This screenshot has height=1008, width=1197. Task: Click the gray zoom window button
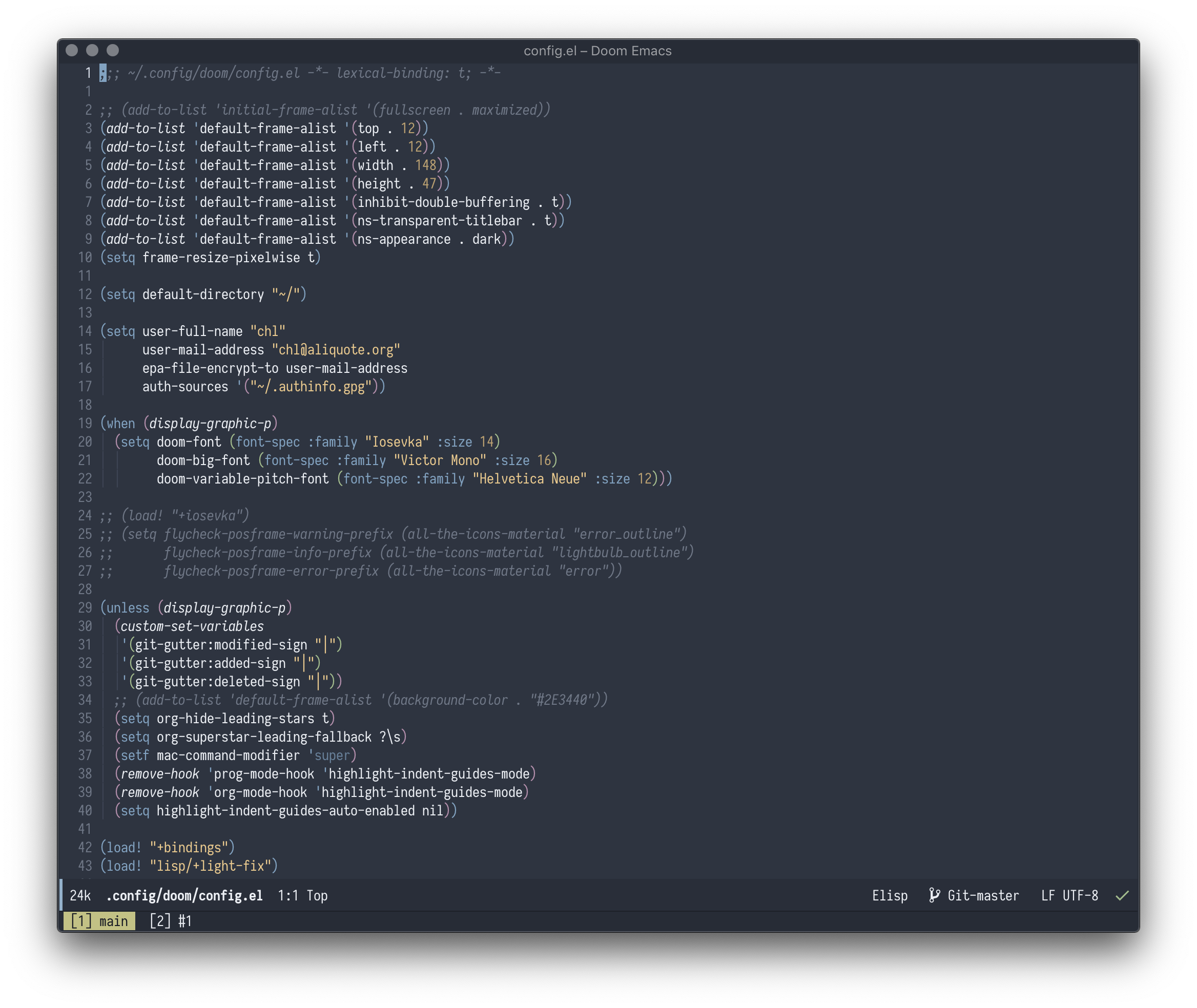113,50
